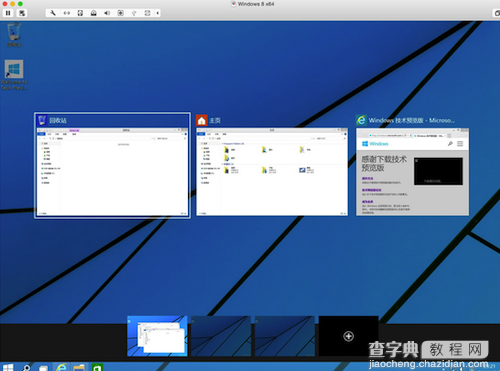Viewport: 500px width, 371px height.
Task: Open the snapshot button next to pause
Action: coord(22,13)
